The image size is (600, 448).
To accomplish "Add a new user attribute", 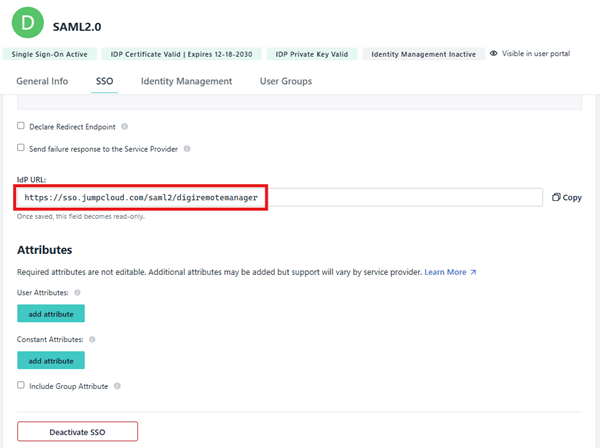I will [x=51, y=313].
